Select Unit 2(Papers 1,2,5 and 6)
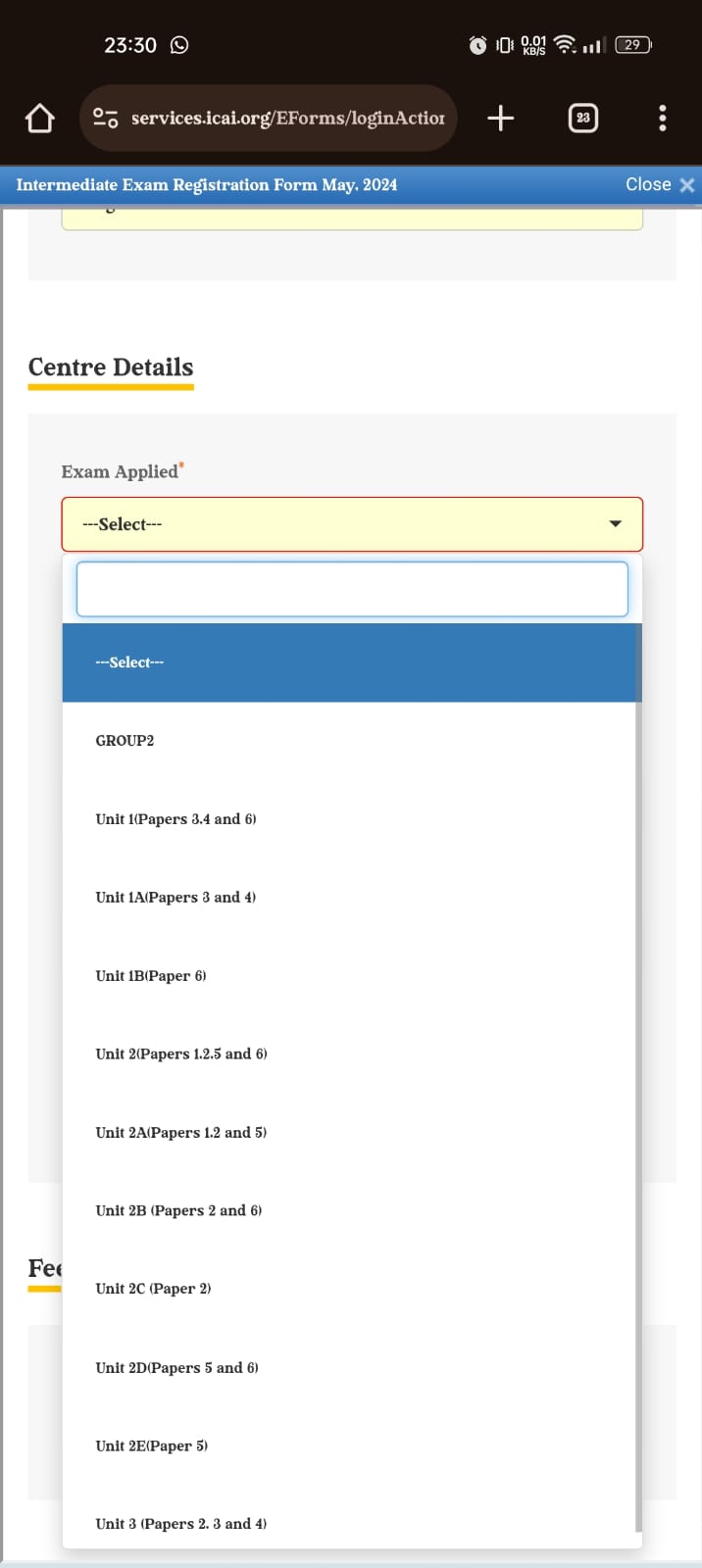This screenshot has width=702, height=1568. pos(349,1054)
